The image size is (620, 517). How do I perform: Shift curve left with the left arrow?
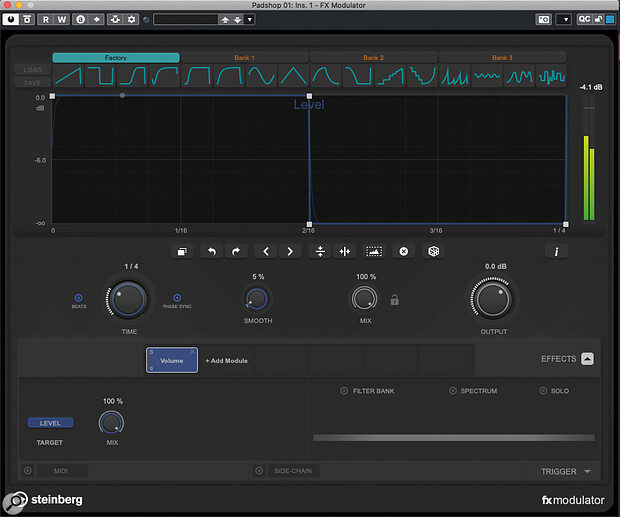[266, 251]
